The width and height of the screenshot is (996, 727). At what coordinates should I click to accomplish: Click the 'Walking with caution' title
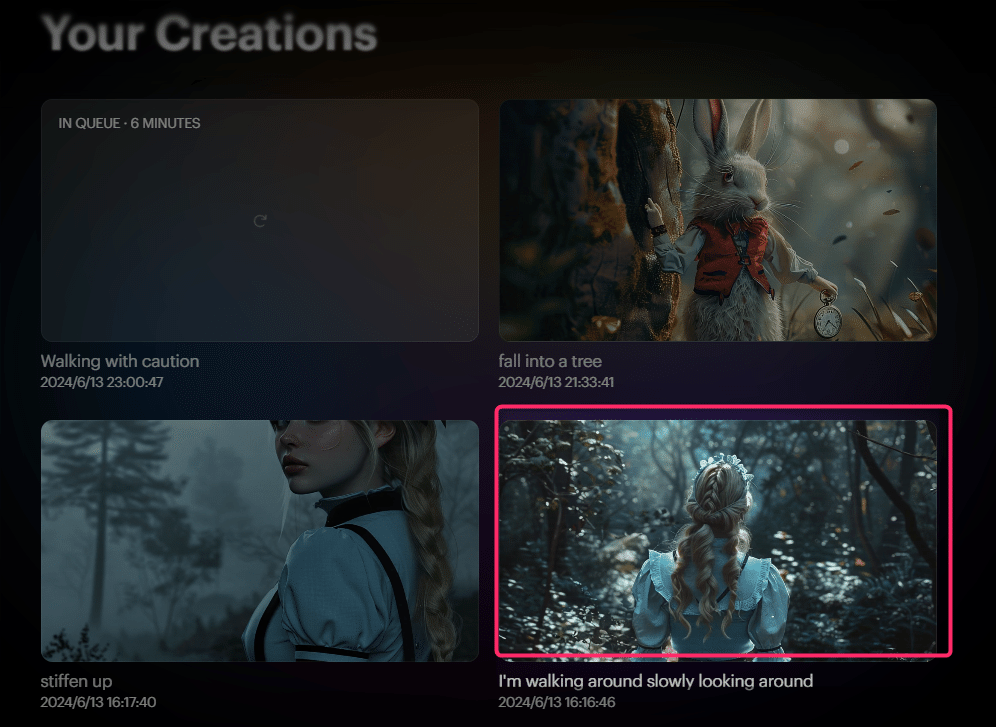[120, 361]
